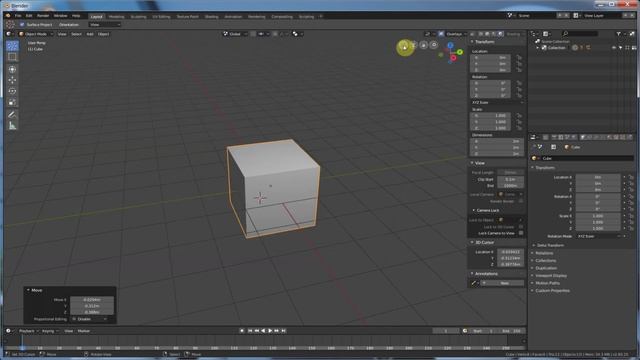Viewport: 640px width, 360px height.
Task: Expand the Collection tree item
Action: click(x=538, y=48)
